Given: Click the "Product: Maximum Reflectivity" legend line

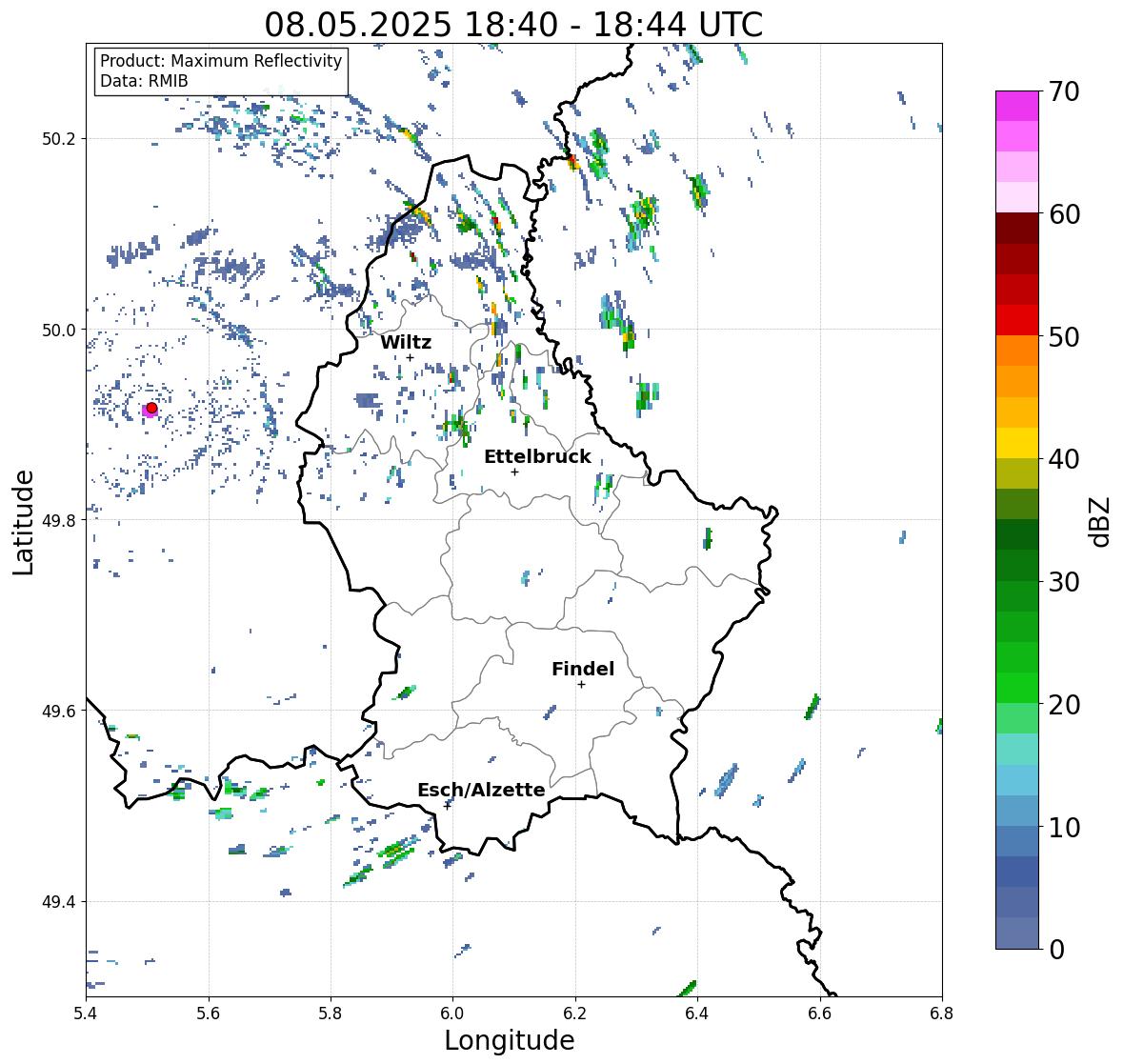Looking at the screenshot, I should (x=221, y=61).
